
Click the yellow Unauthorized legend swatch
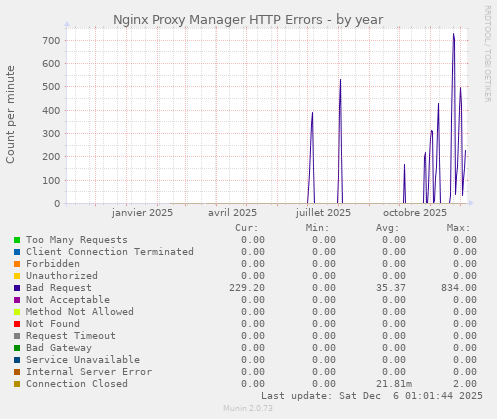[17, 276]
